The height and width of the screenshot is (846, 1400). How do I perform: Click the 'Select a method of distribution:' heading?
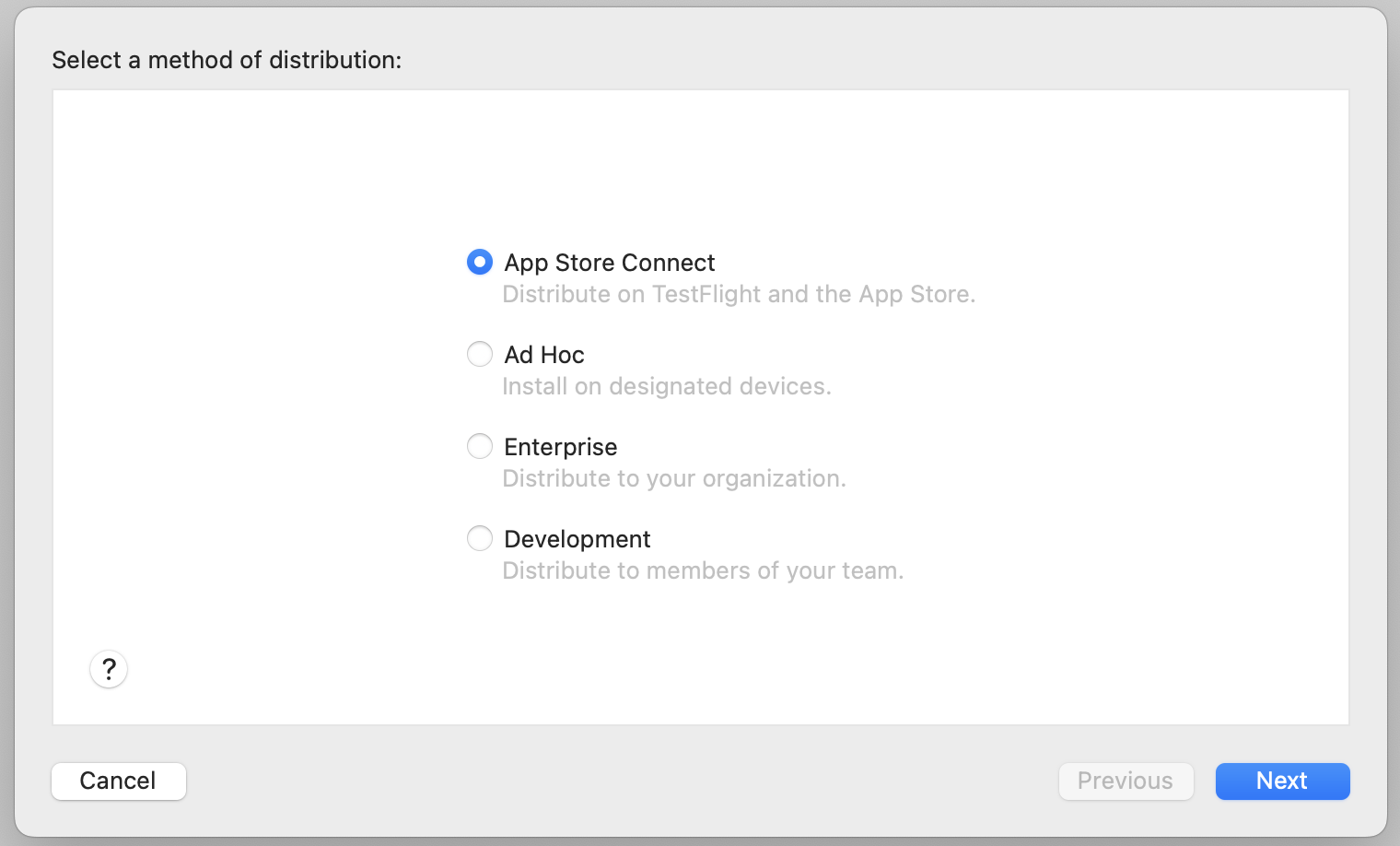point(227,61)
